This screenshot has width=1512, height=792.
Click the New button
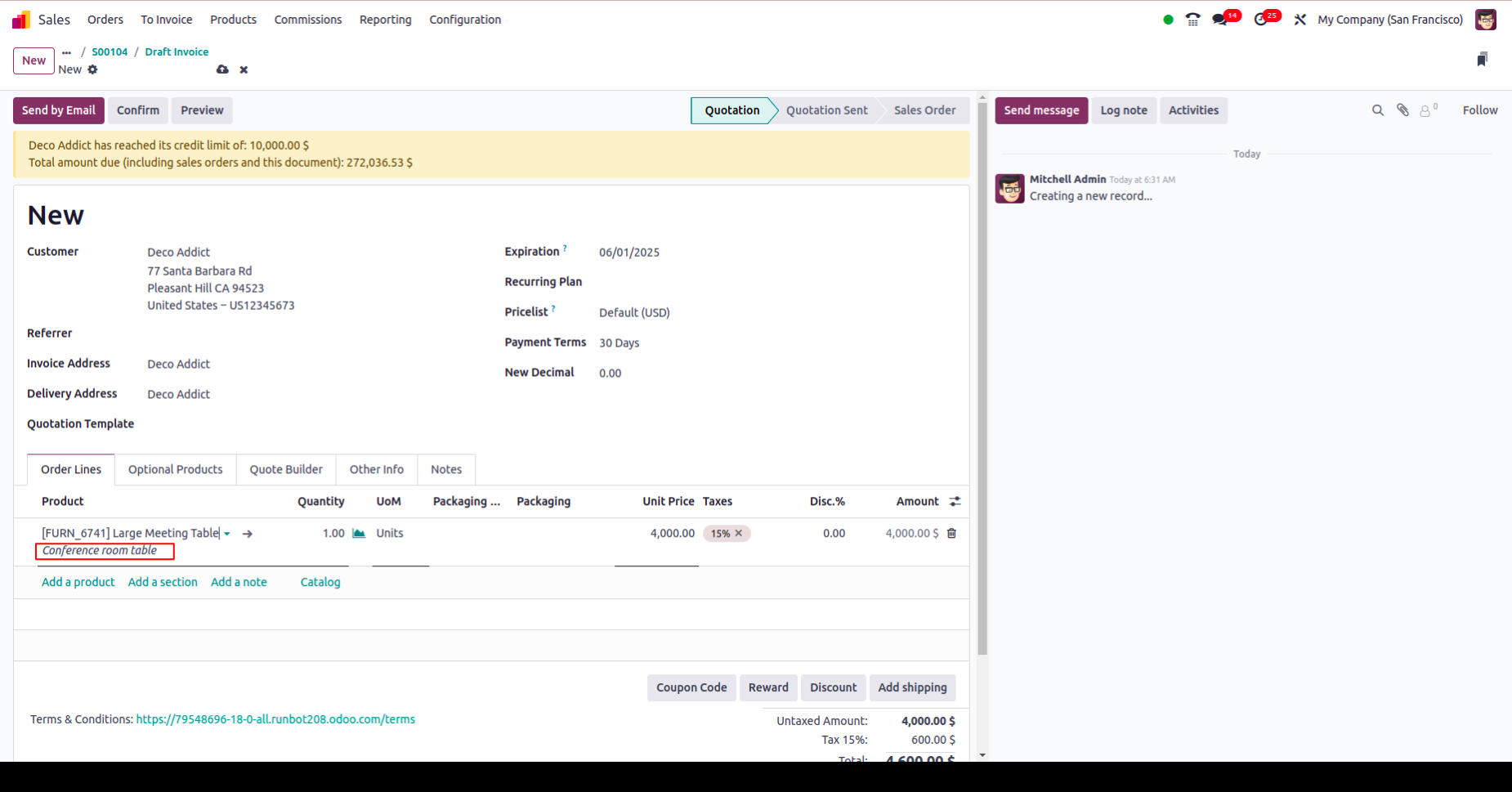[34, 60]
